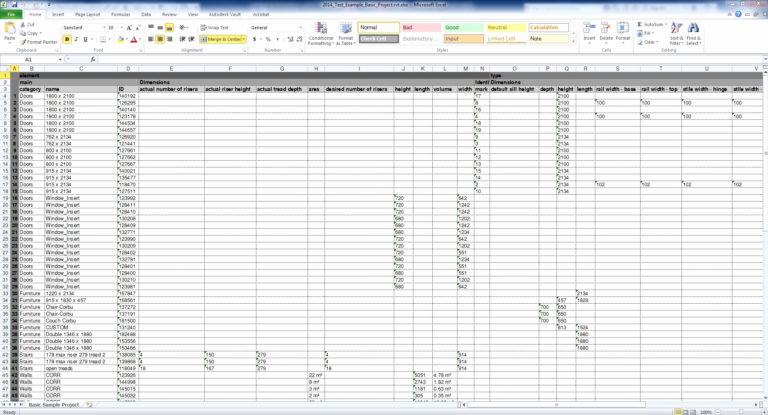Apply the yellow Fill Color
The image size is (768, 415).
tap(120, 39)
